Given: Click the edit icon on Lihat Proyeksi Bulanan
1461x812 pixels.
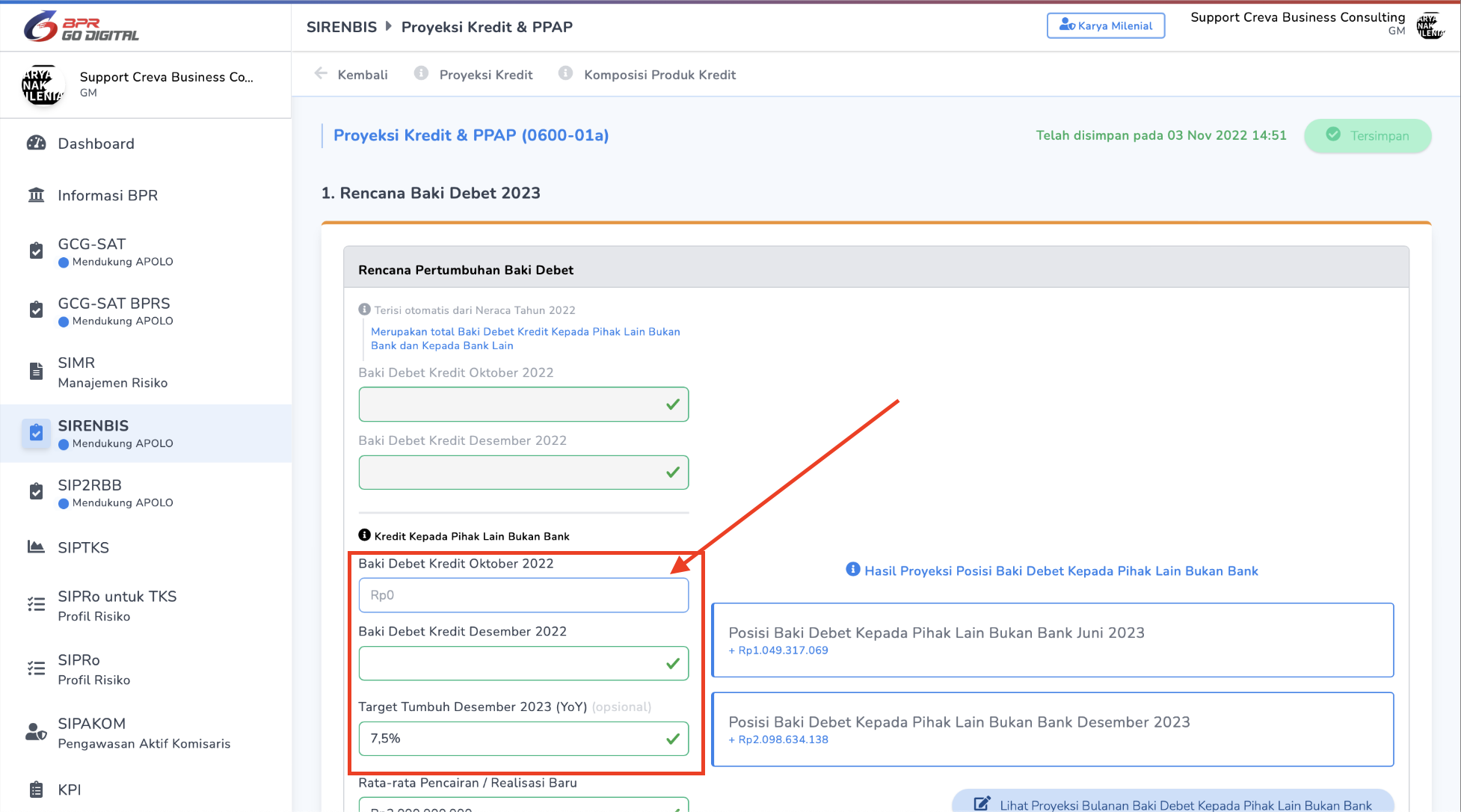Looking at the screenshot, I should click(982, 805).
